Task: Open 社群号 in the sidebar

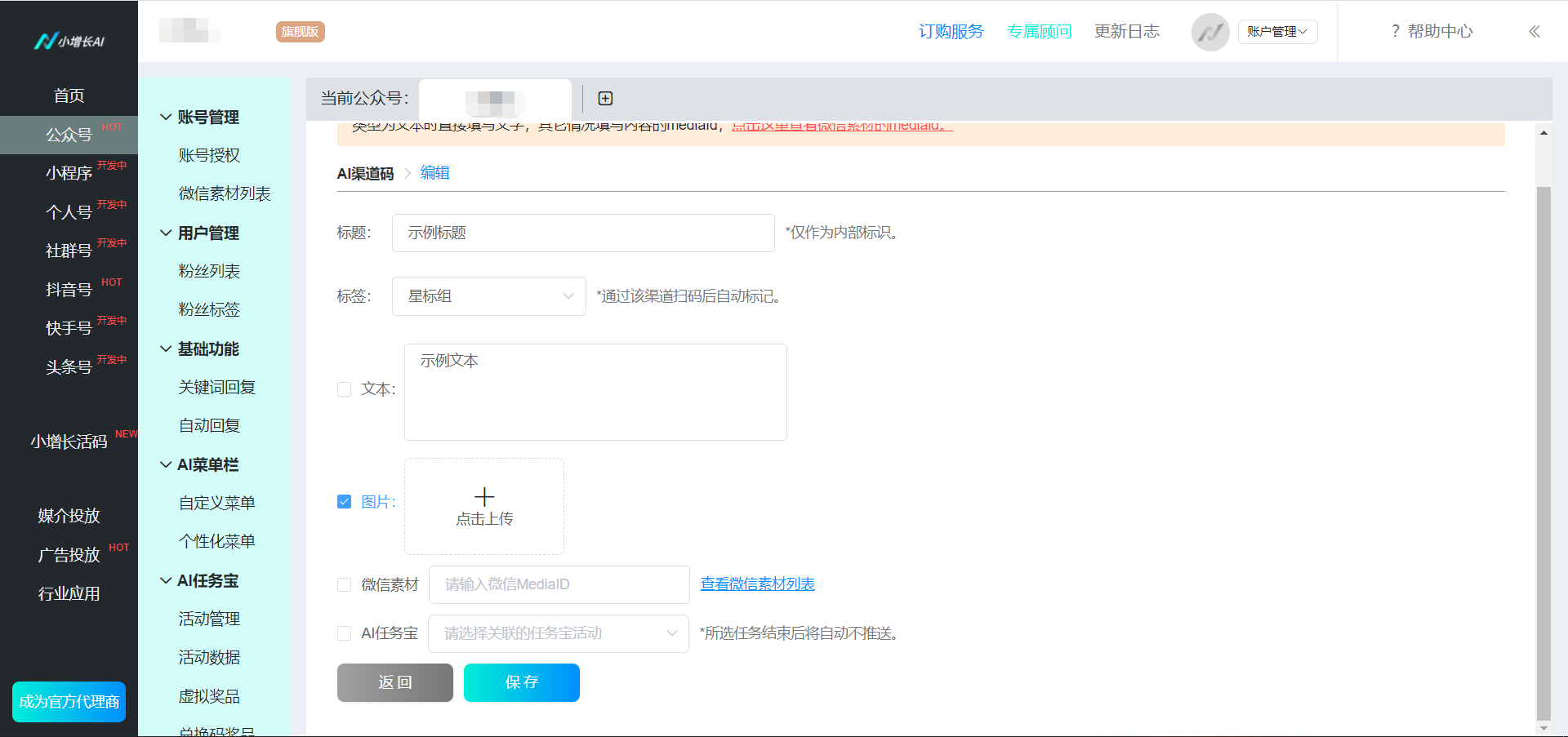Action: pyautogui.click(x=69, y=251)
